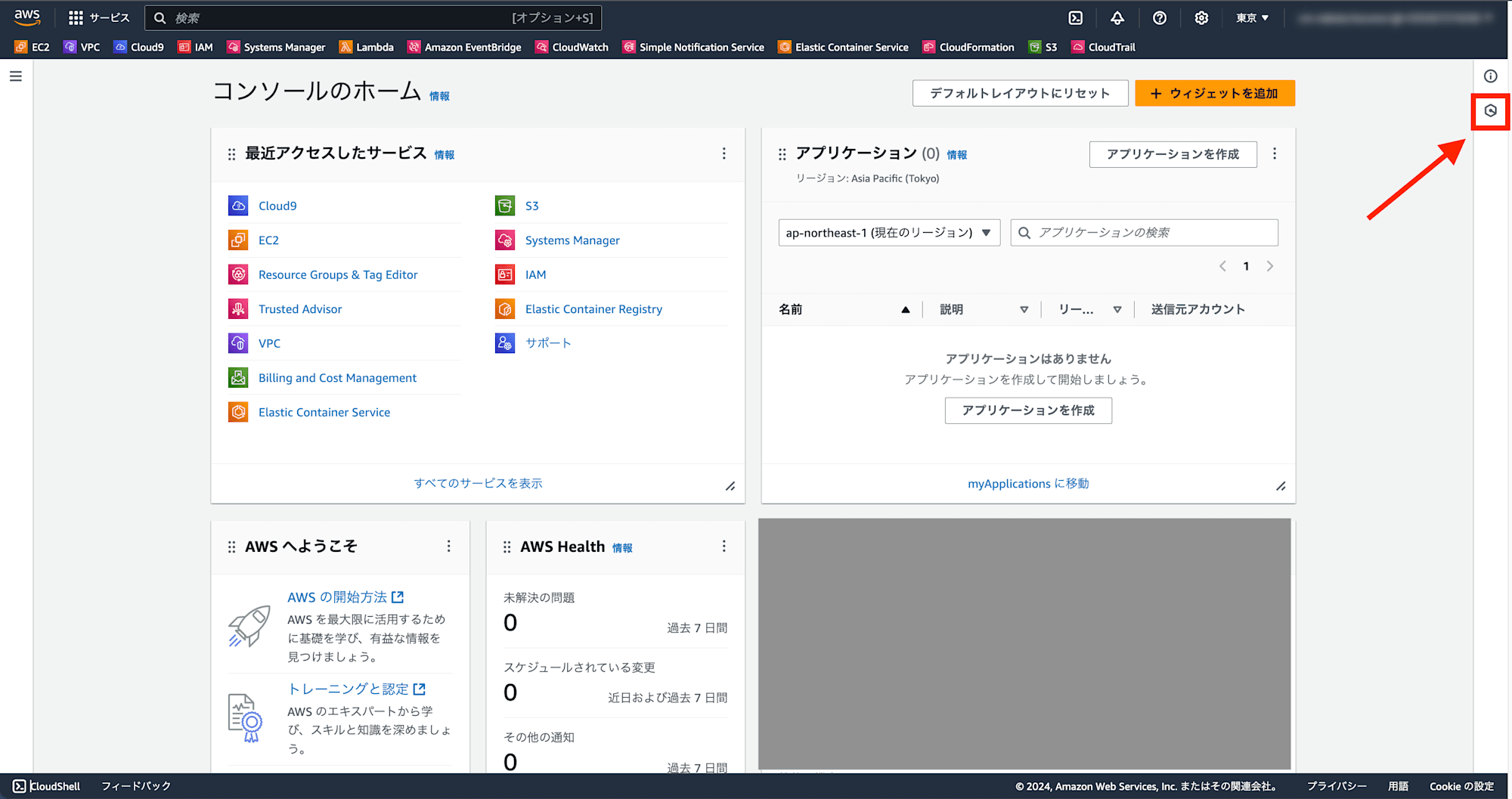Open Cookie の設定 in the footer

(x=1461, y=786)
